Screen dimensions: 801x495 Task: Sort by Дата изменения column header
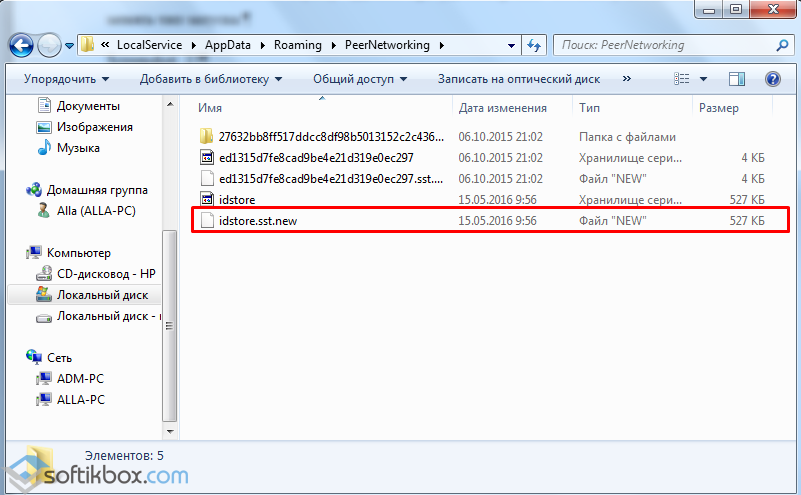pyautogui.click(x=503, y=108)
